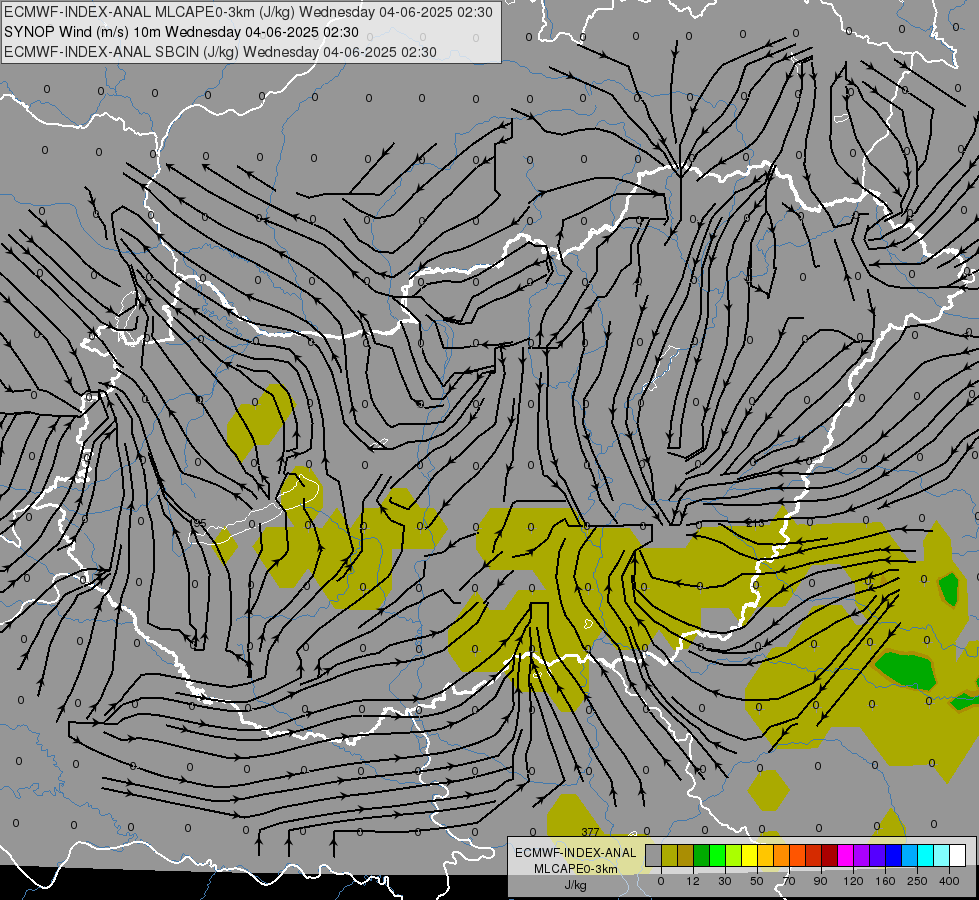Click the J/kg unit label in the legend
979x900 pixels.
pyautogui.click(x=576, y=885)
